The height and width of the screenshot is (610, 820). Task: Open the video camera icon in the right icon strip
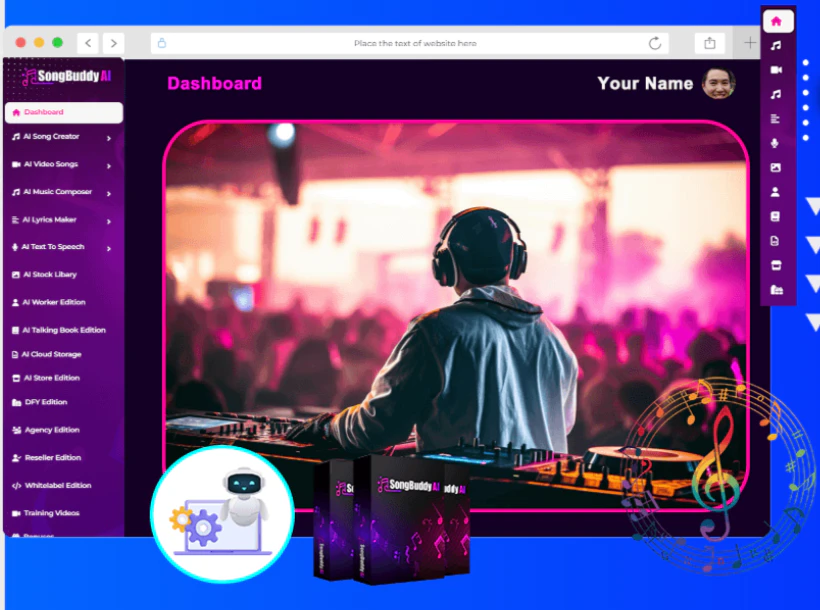coord(776,70)
